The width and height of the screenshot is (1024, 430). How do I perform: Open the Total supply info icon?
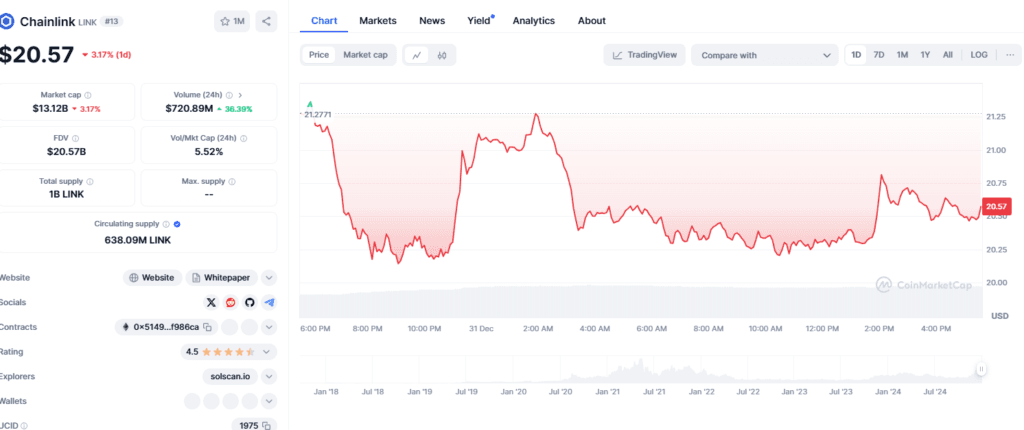point(89,182)
